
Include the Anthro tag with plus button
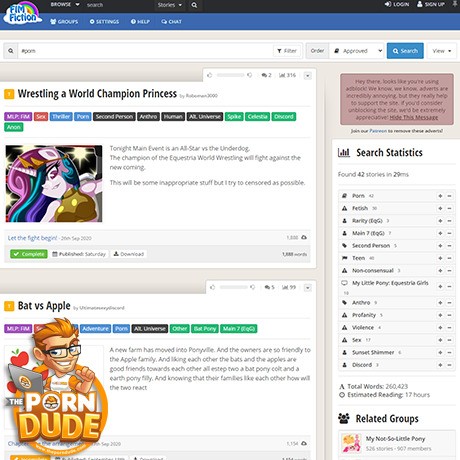[x=440, y=303]
